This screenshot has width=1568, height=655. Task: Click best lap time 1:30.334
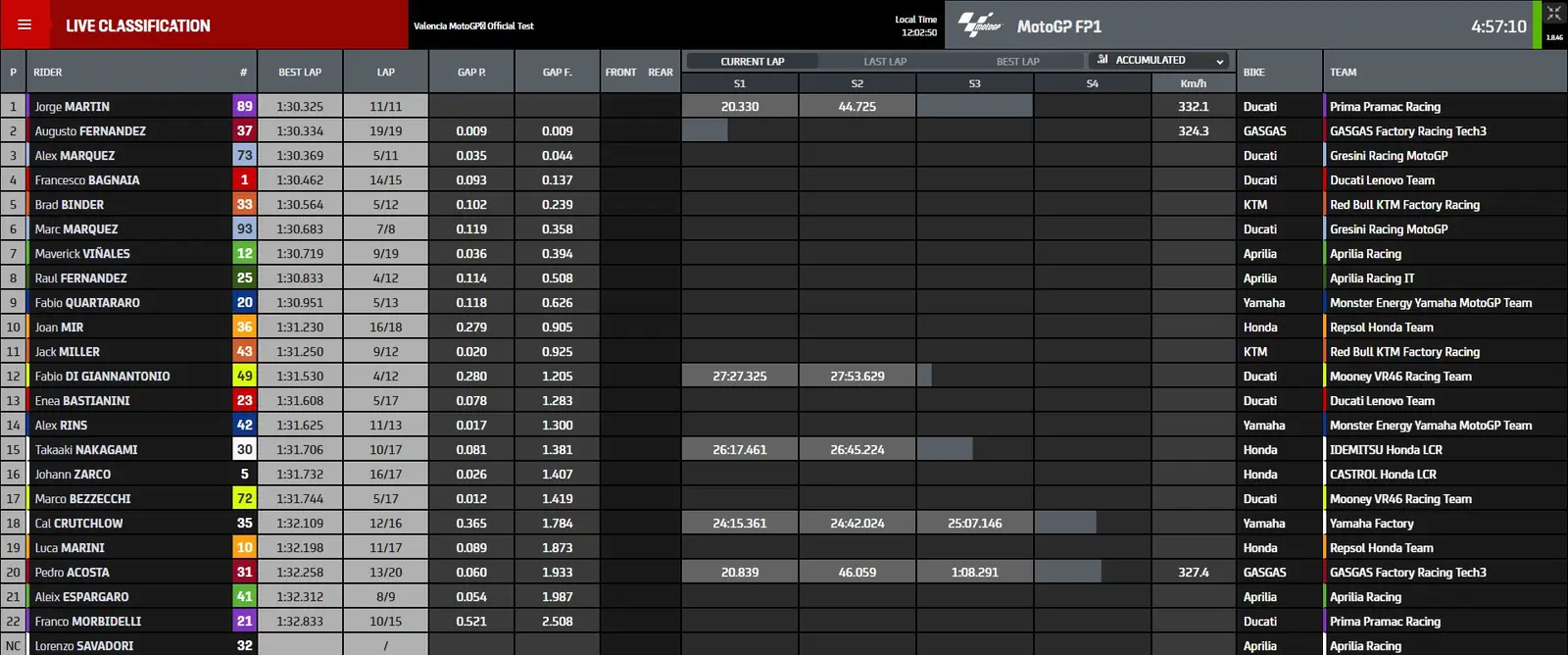point(300,130)
